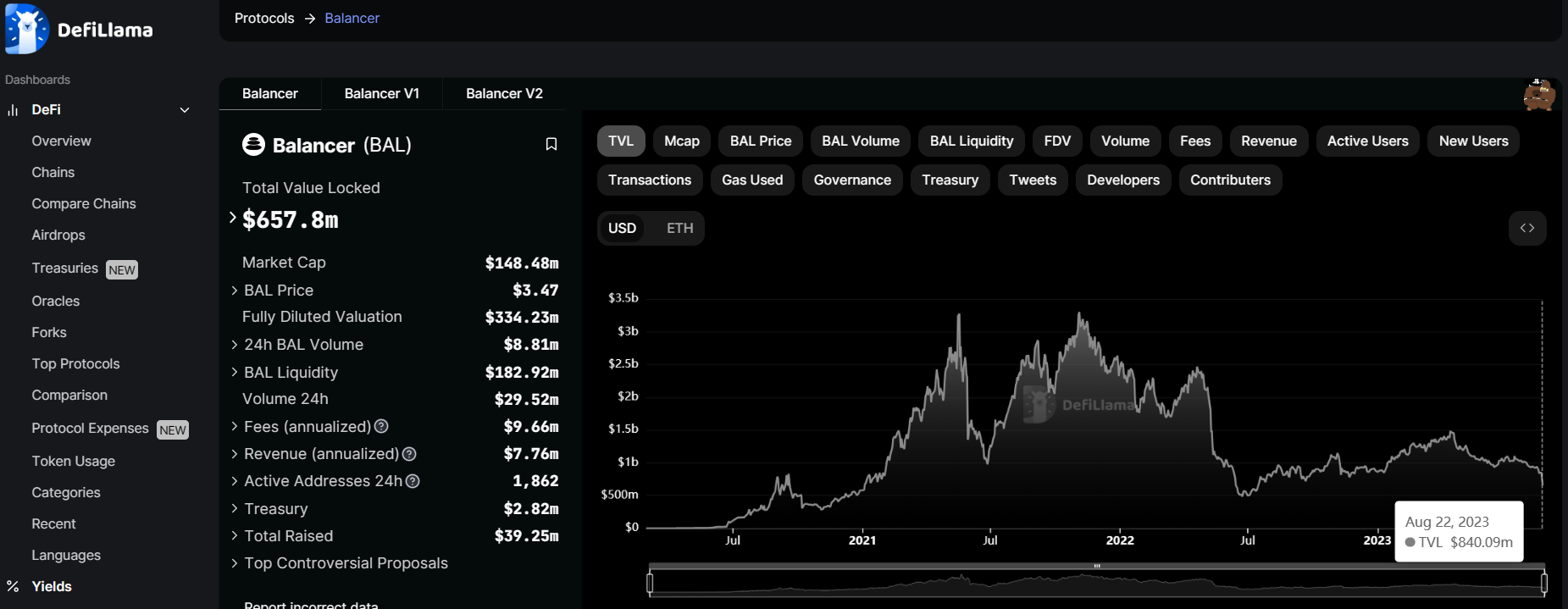1568x609 pixels.
Task: Open the embed chart code icon
Action: (x=1526, y=228)
